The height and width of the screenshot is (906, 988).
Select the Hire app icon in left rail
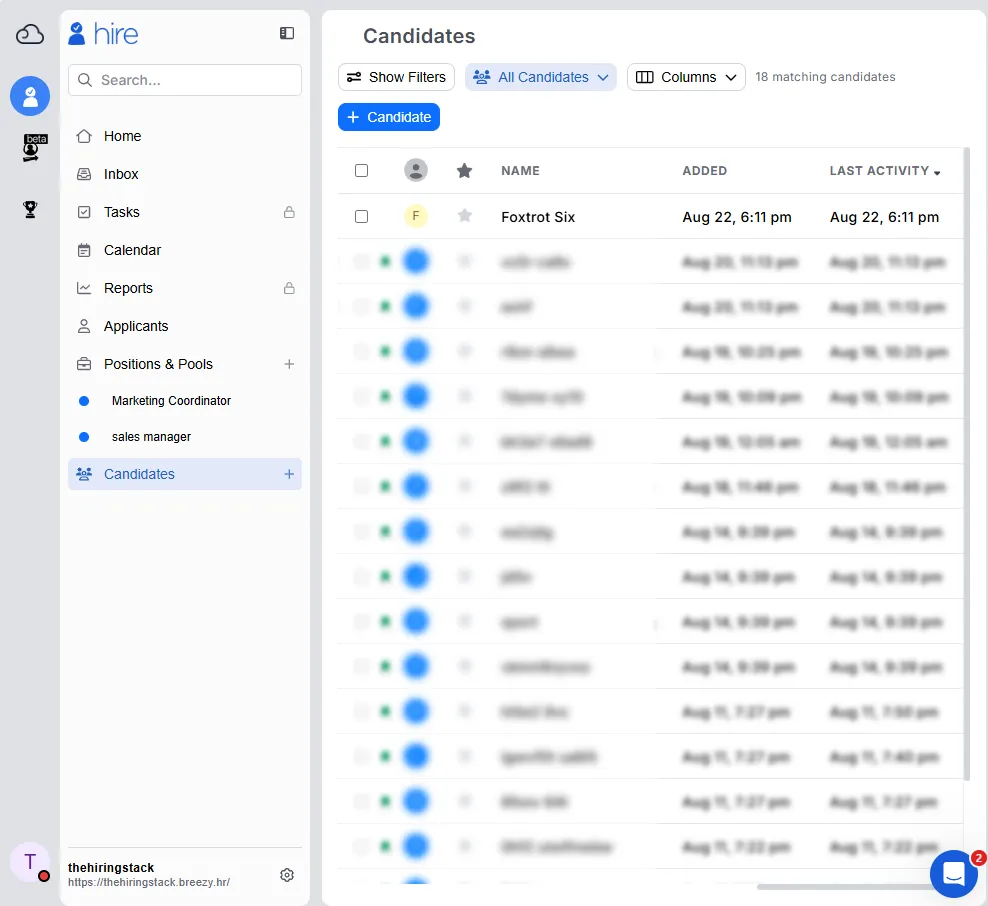[30, 96]
